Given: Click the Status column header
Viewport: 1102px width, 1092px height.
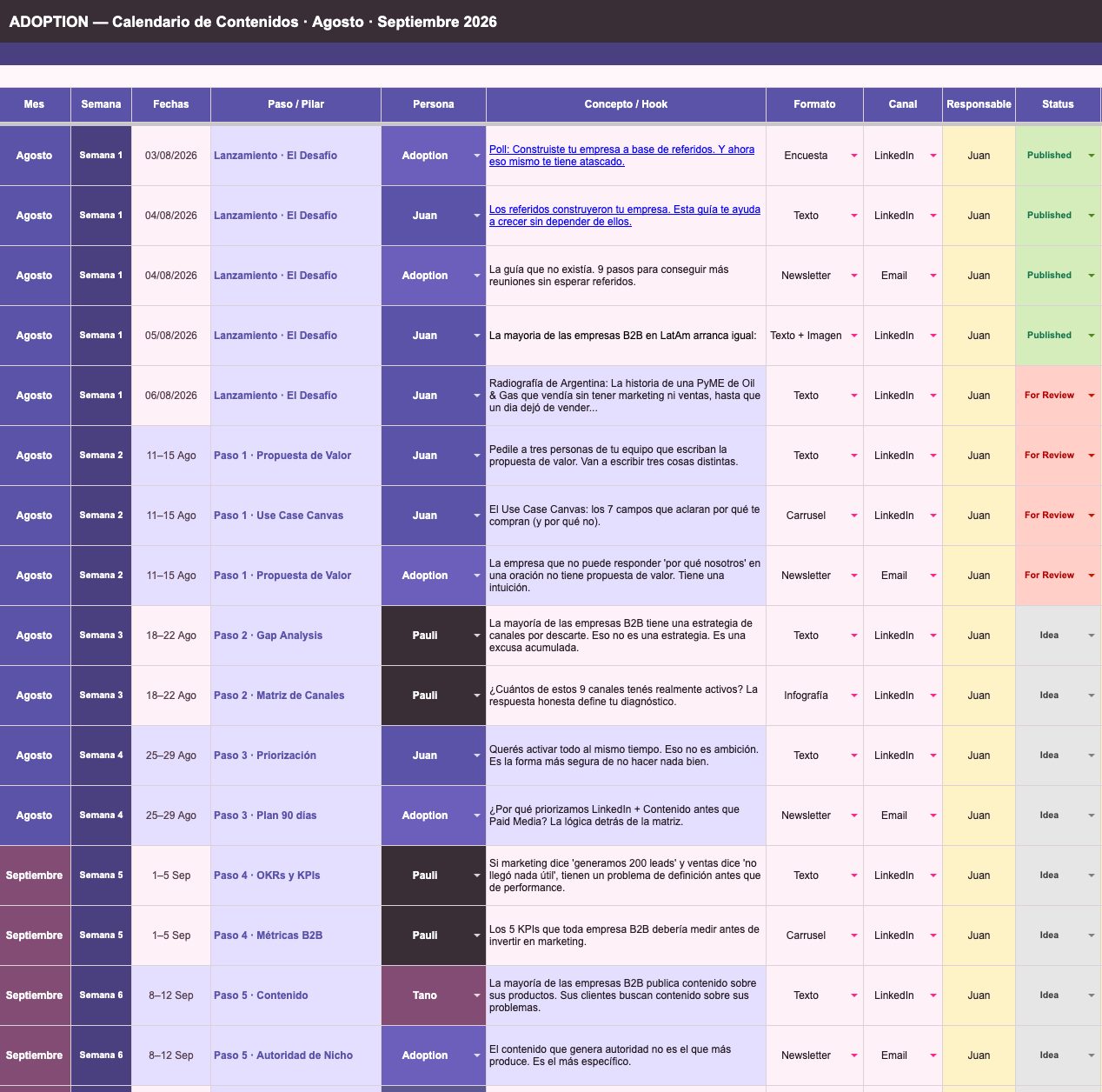Looking at the screenshot, I should click(x=1058, y=104).
